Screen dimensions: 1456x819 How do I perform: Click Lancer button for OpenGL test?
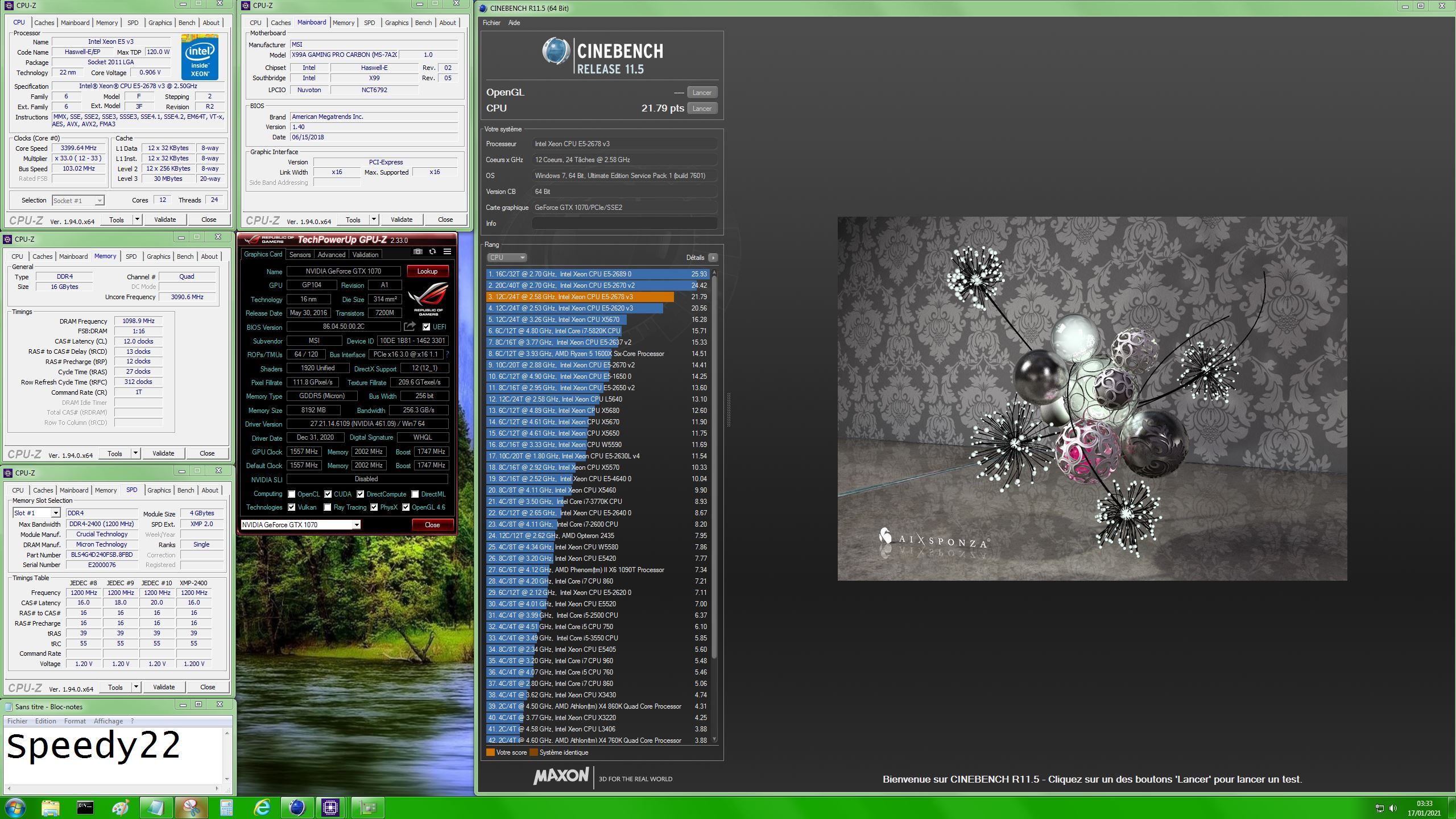[702, 93]
